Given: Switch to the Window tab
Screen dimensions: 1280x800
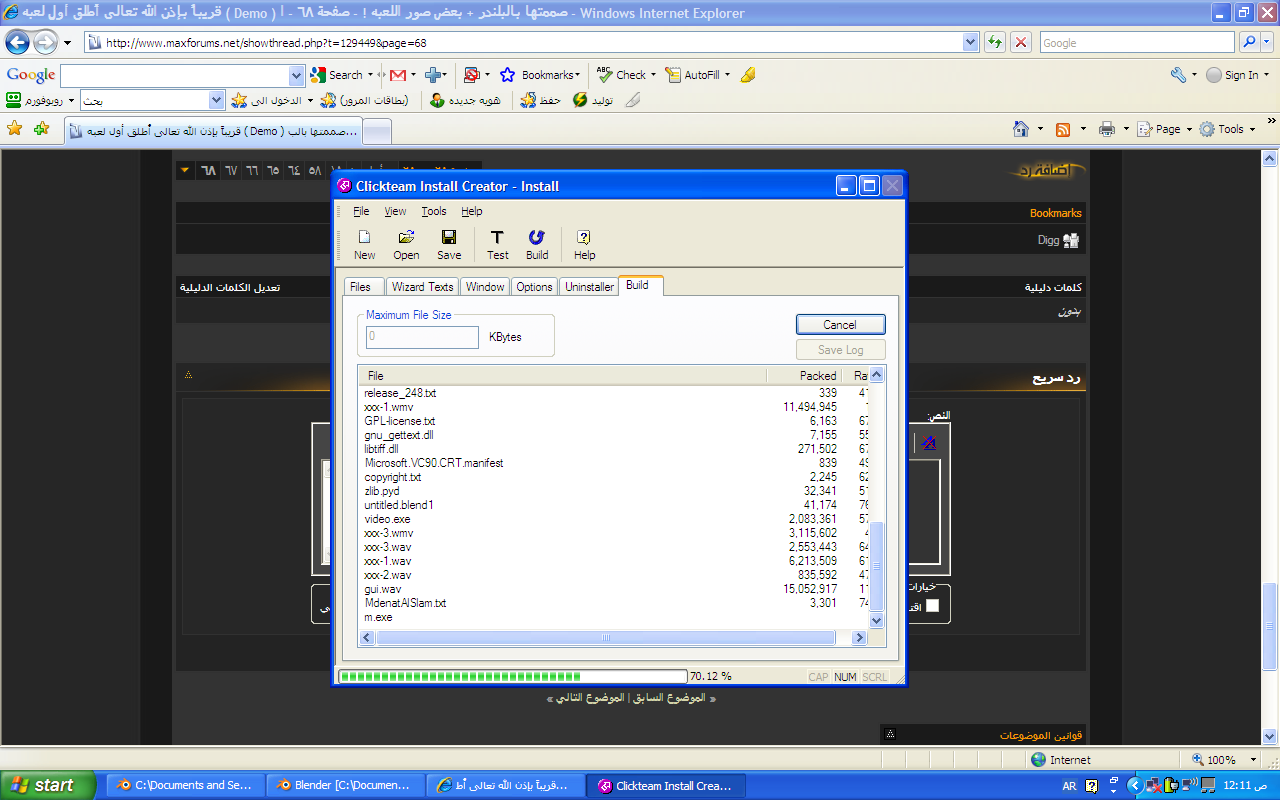Looking at the screenshot, I should click(x=485, y=287).
